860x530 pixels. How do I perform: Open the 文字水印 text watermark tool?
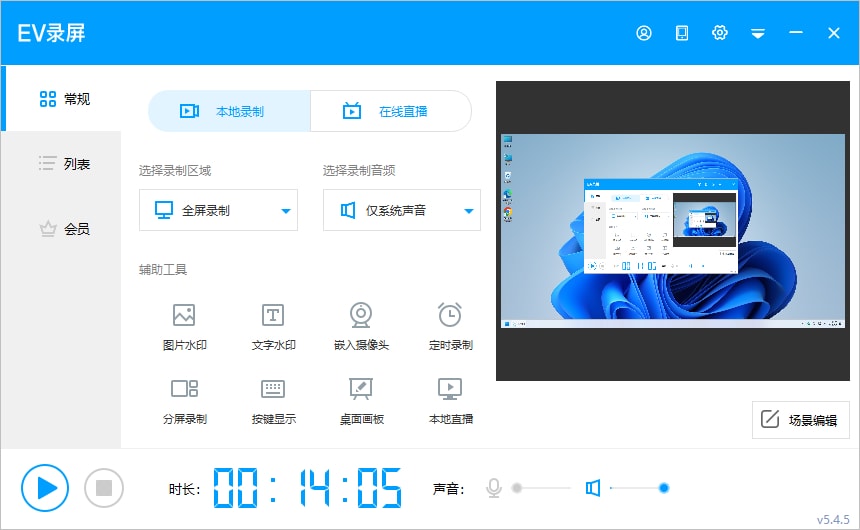click(273, 316)
